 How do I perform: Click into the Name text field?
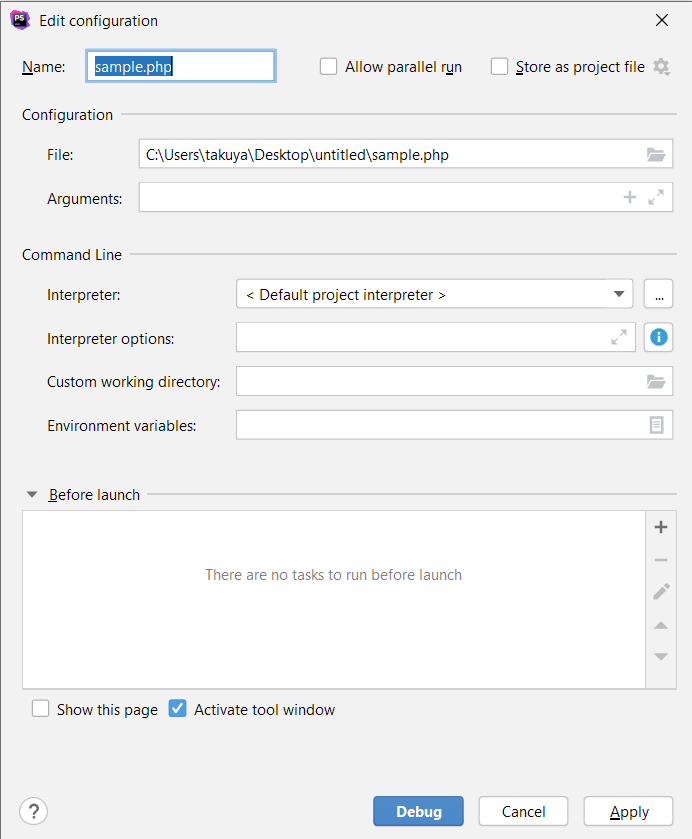click(181, 67)
